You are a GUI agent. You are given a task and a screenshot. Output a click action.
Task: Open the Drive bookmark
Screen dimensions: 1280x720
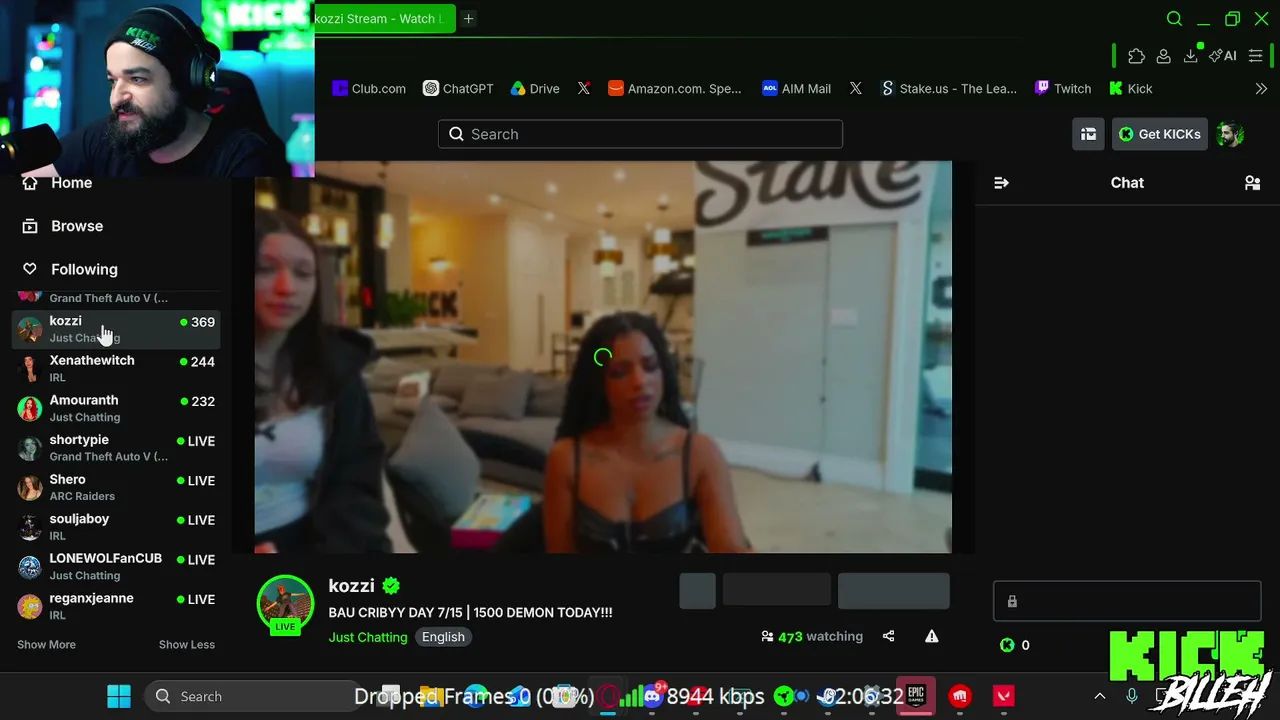(x=535, y=88)
